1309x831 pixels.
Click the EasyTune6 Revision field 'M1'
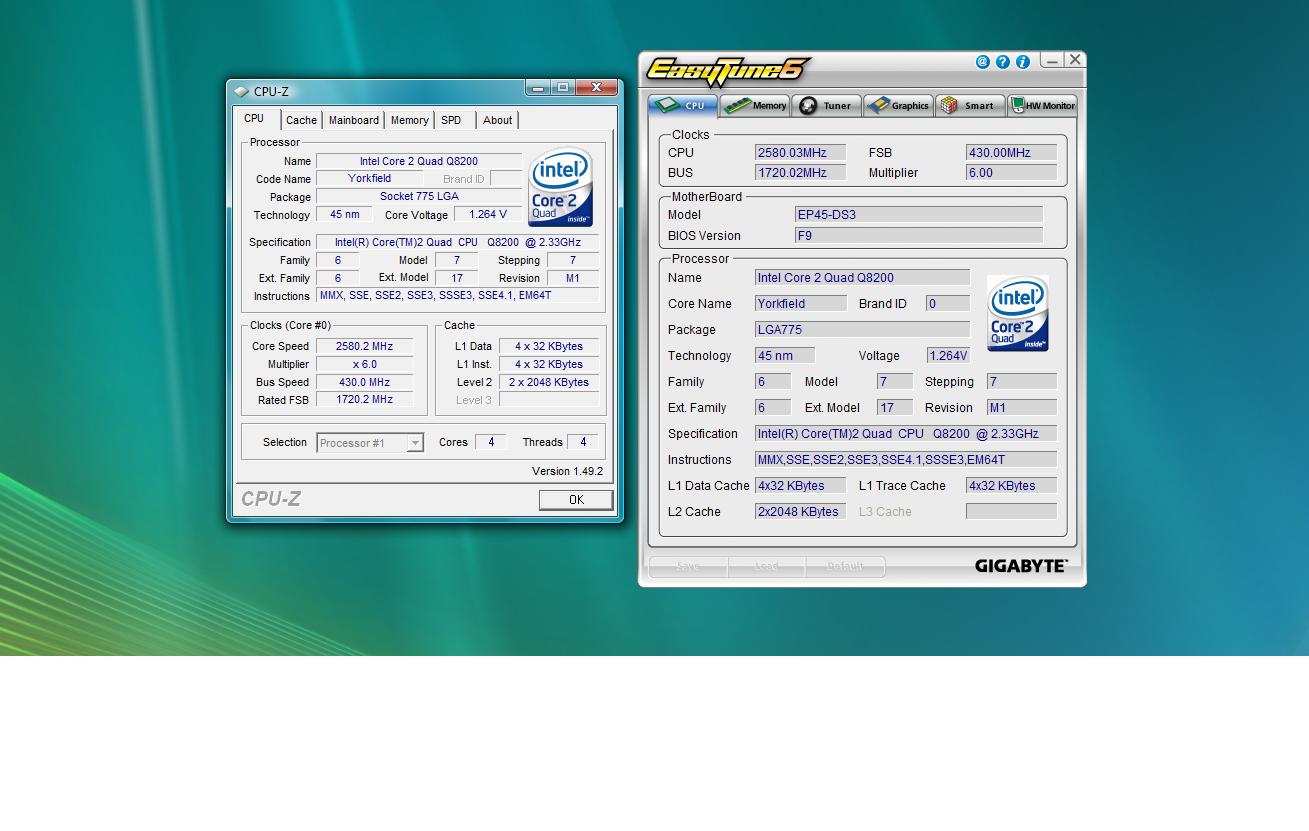click(1021, 408)
